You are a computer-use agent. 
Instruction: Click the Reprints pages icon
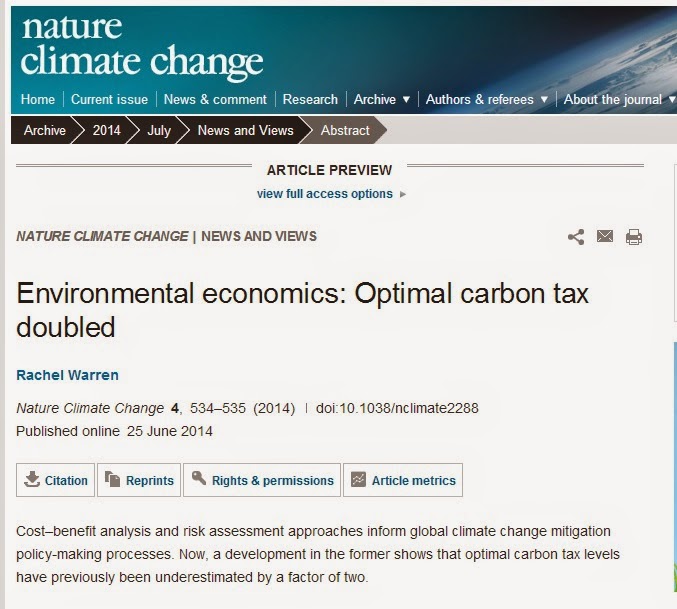pos(112,479)
